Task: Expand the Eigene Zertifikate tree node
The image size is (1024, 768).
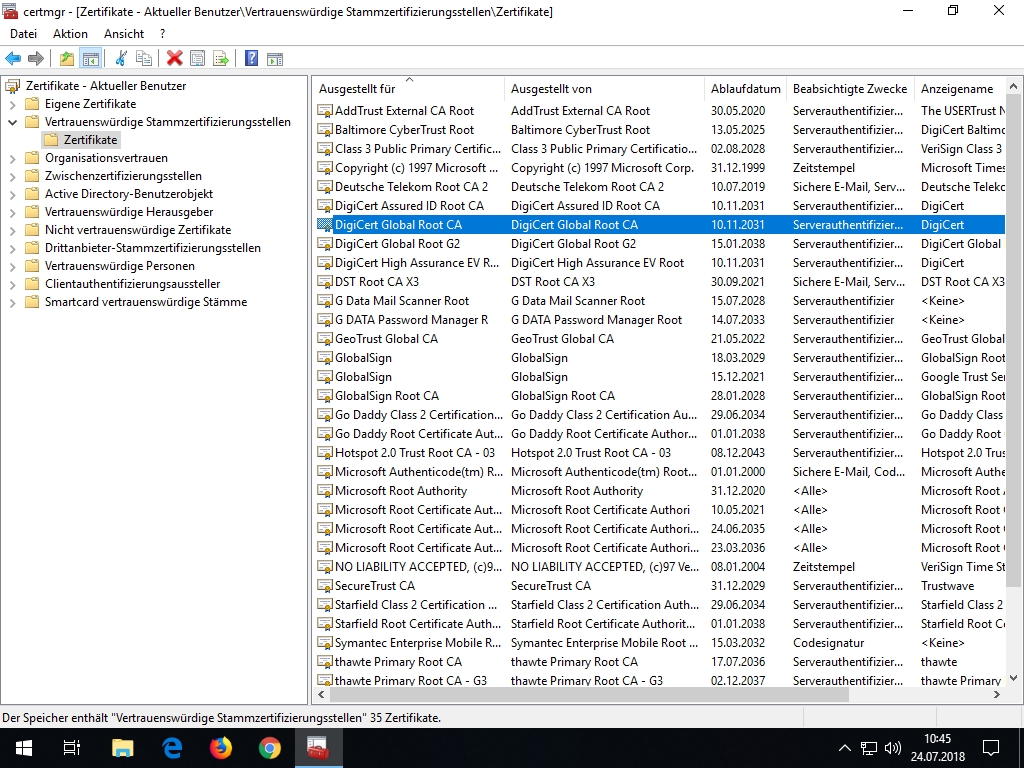Action: (x=12, y=104)
